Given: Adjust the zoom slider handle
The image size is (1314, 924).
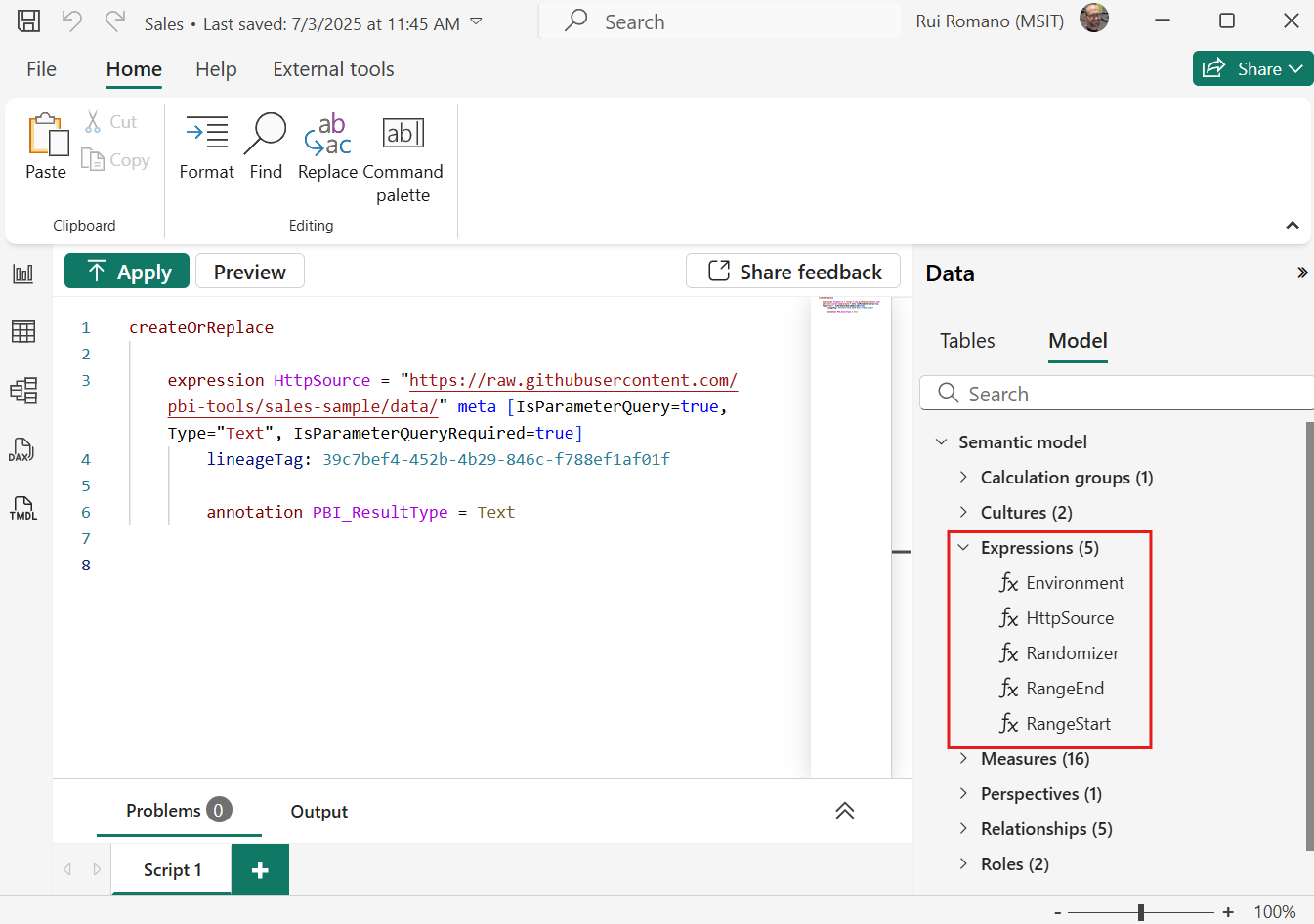Looking at the screenshot, I should [x=1140, y=912].
